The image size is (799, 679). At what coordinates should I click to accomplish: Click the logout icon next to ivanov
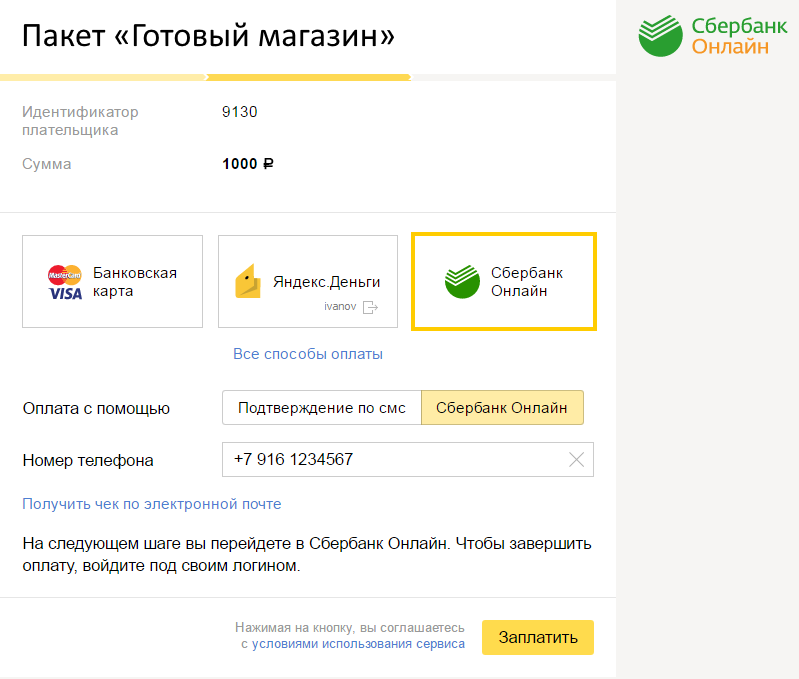coord(371,307)
